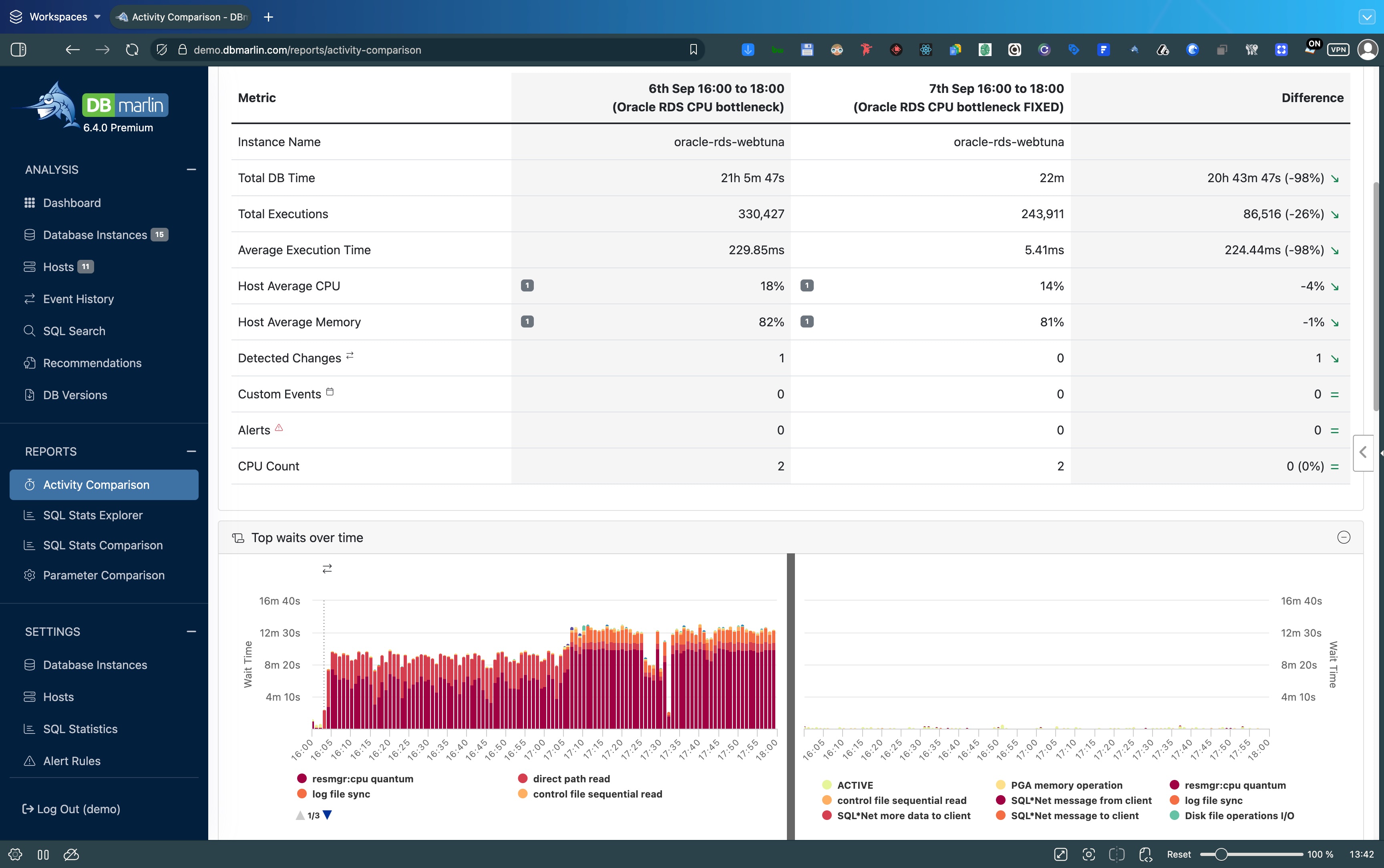Open the browser profile avatar
1384x868 pixels.
(x=1368, y=50)
